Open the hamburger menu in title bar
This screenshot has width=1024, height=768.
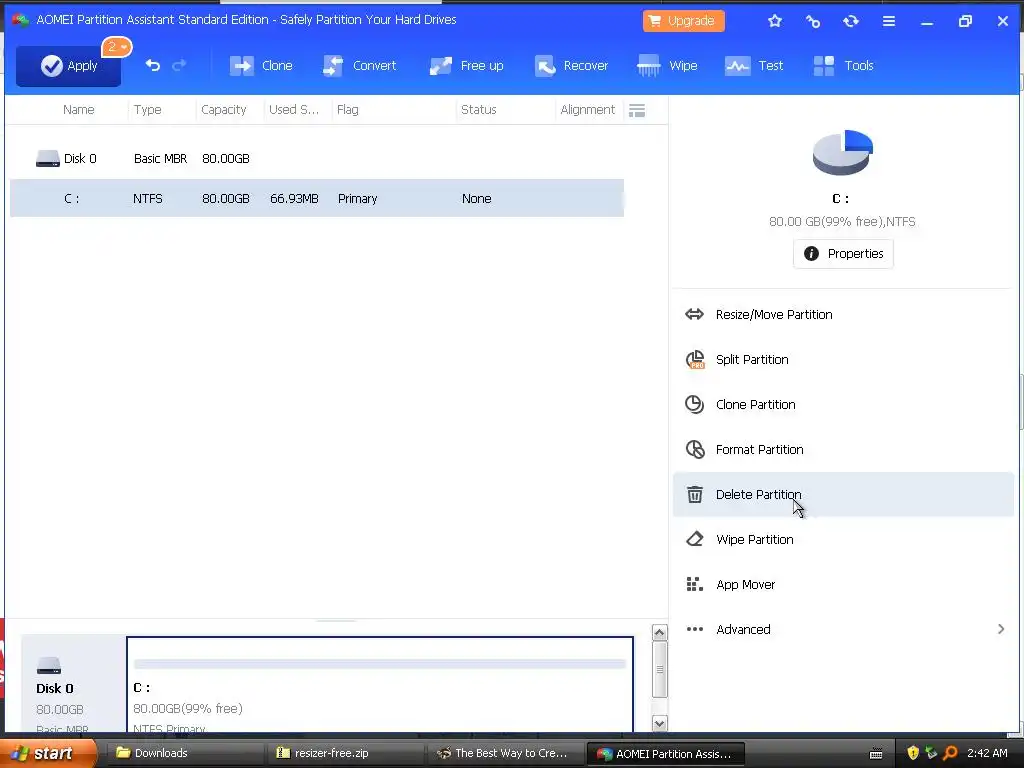tap(889, 21)
